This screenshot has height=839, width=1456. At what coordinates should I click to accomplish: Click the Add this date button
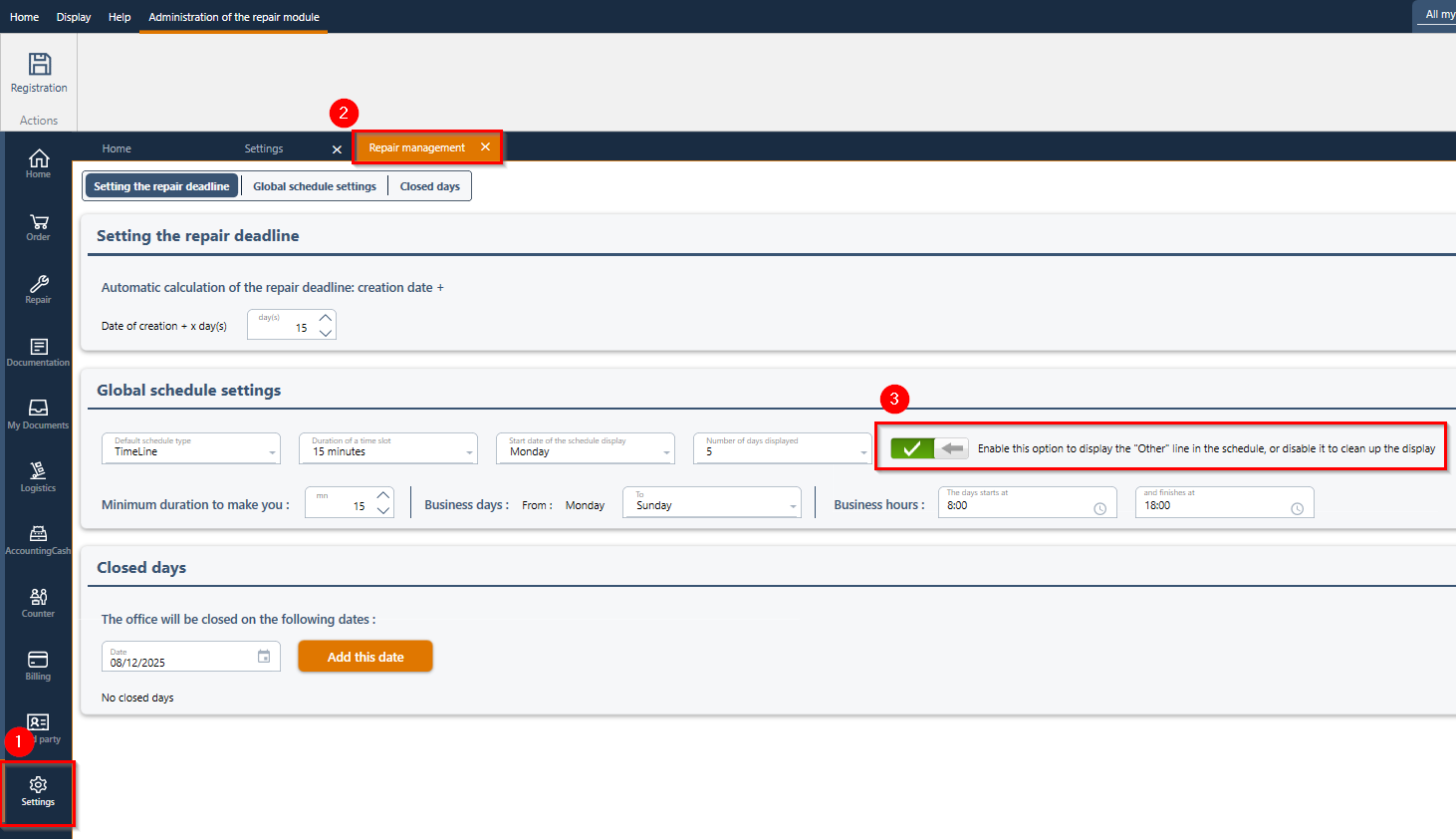(x=365, y=657)
